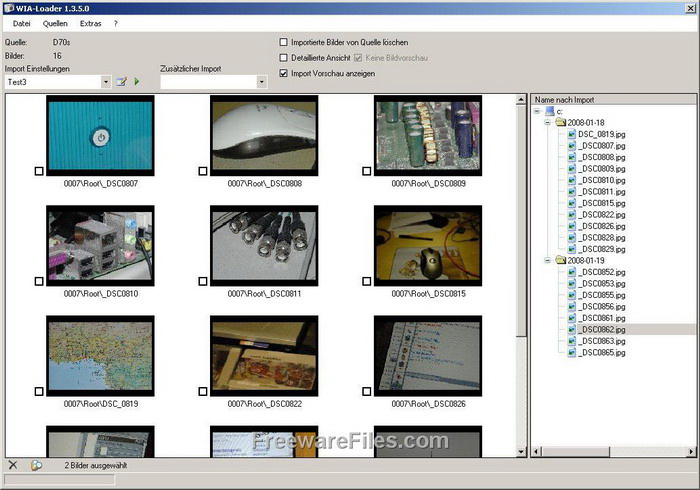Screen dimensions: 700x490
Task: Collapse the 2008-01-18 folder tree node
Action: click(x=548, y=122)
